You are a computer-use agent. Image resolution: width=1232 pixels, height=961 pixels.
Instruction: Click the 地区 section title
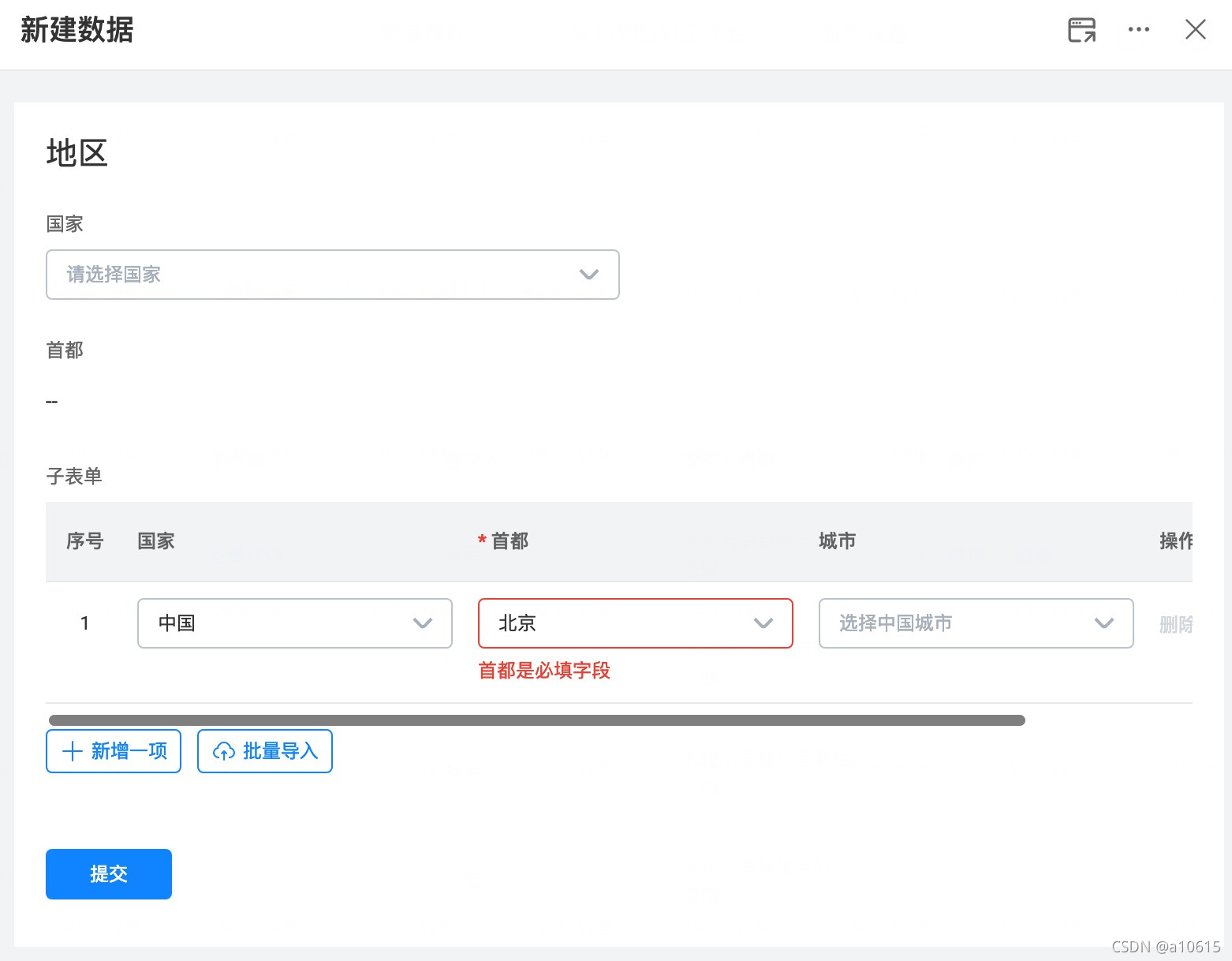click(77, 153)
